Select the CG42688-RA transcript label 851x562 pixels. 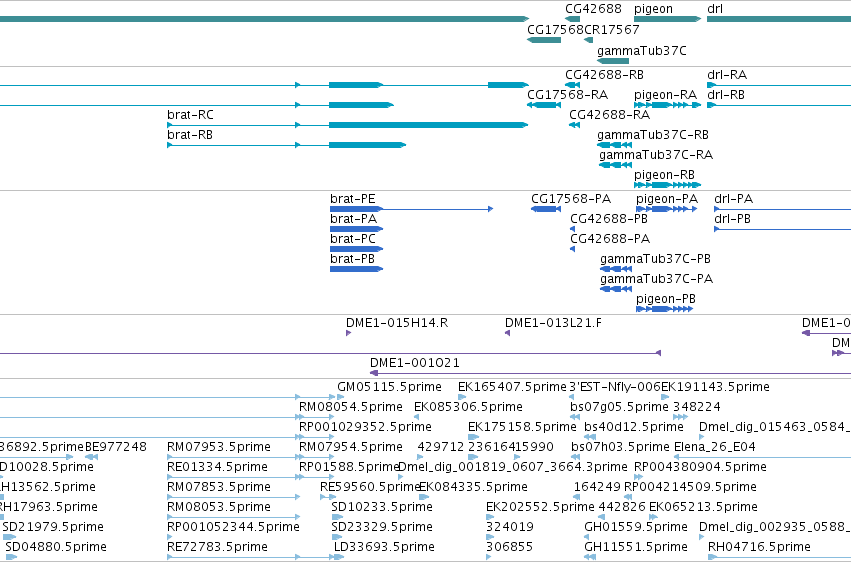(x=609, y=115)
